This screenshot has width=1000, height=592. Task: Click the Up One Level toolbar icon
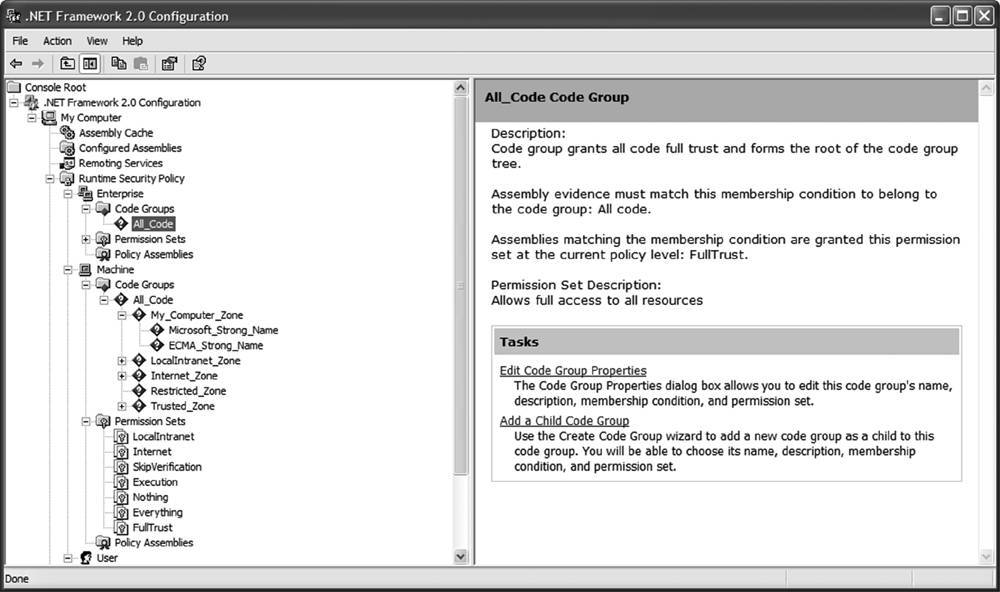(x=68, y=64)
